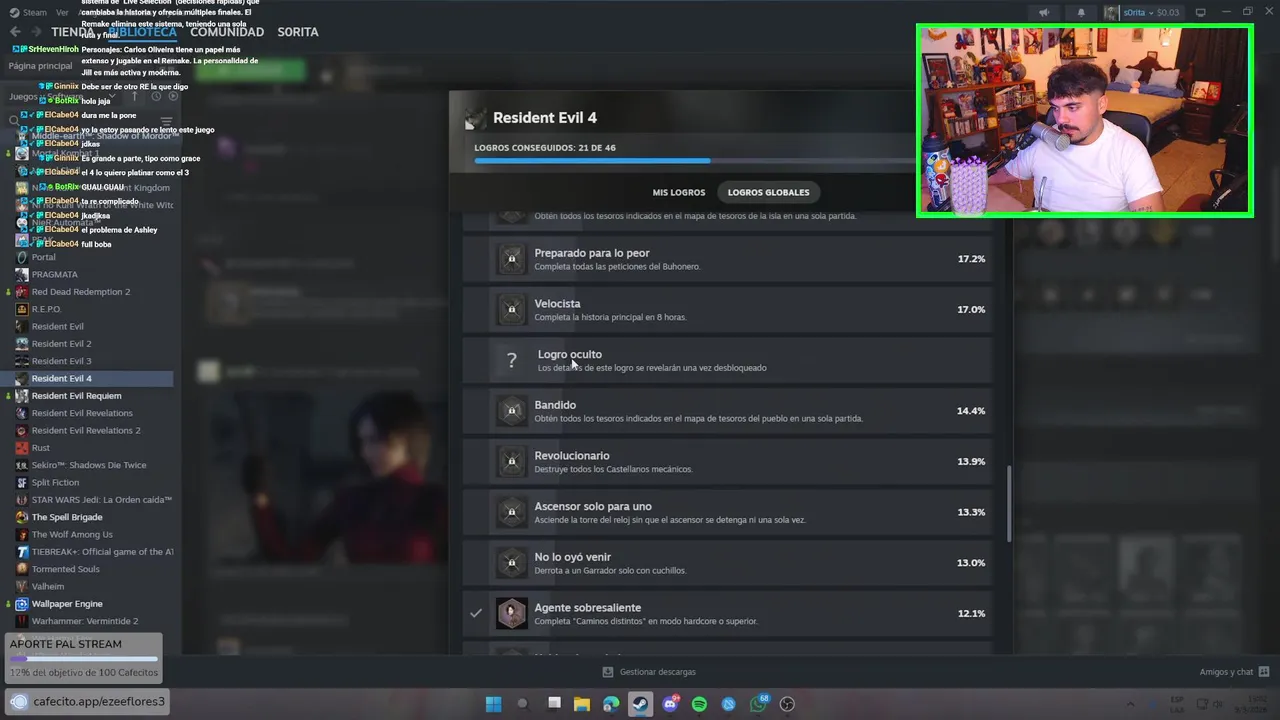Click the achievements list scrollbar
This screenshot has height=720, width=1280.
[x=1008, y=503]
